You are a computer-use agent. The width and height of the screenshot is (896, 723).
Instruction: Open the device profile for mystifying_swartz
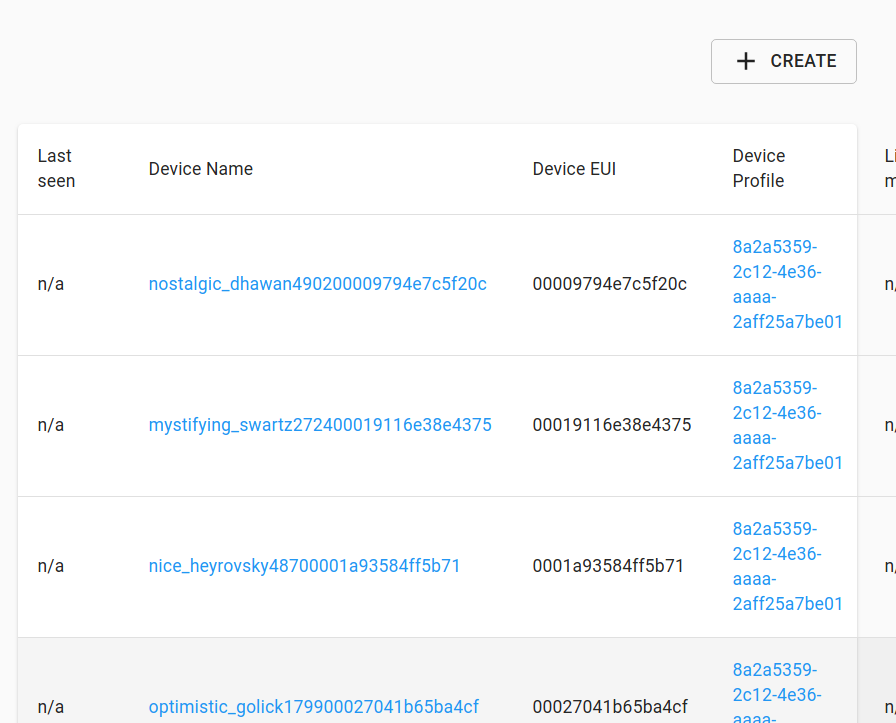(x=785, y=425)
